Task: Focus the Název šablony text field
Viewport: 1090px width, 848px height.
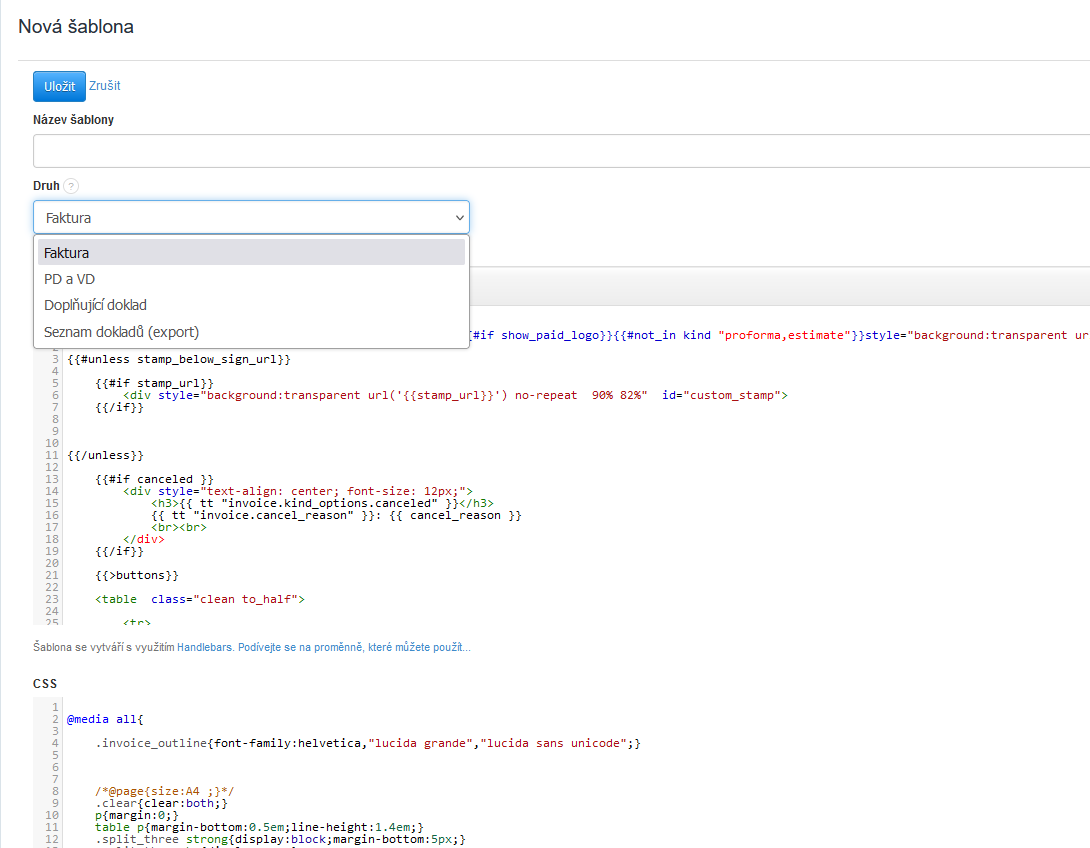Action: 560,151
